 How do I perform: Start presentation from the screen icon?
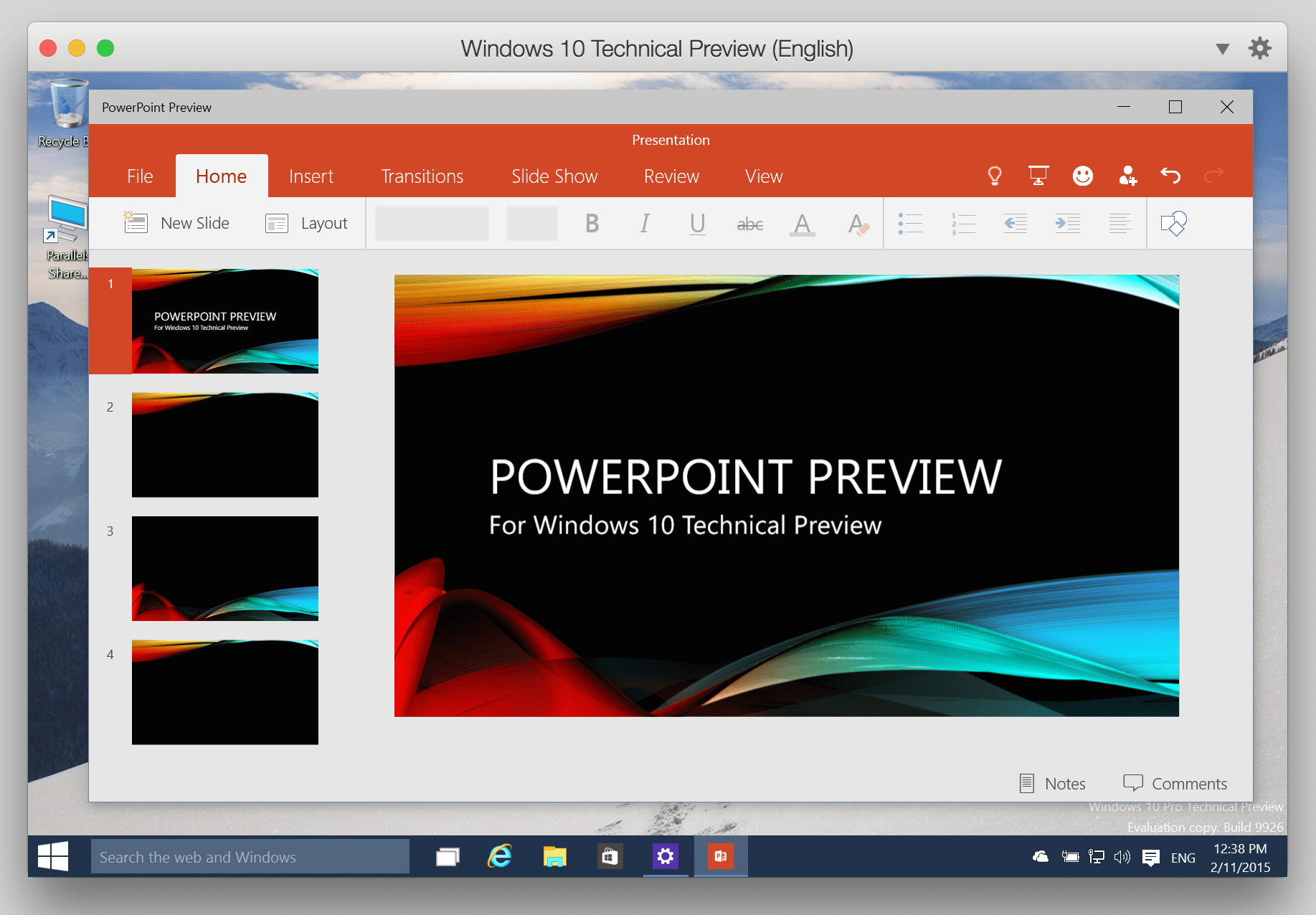pos(1038,176)
